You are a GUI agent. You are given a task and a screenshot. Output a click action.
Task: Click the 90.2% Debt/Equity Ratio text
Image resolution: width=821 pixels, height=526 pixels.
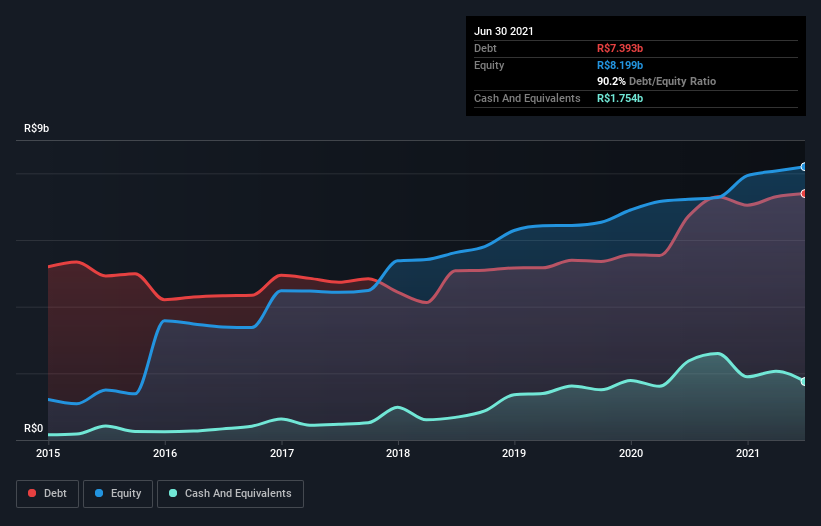tap(657, 81)
